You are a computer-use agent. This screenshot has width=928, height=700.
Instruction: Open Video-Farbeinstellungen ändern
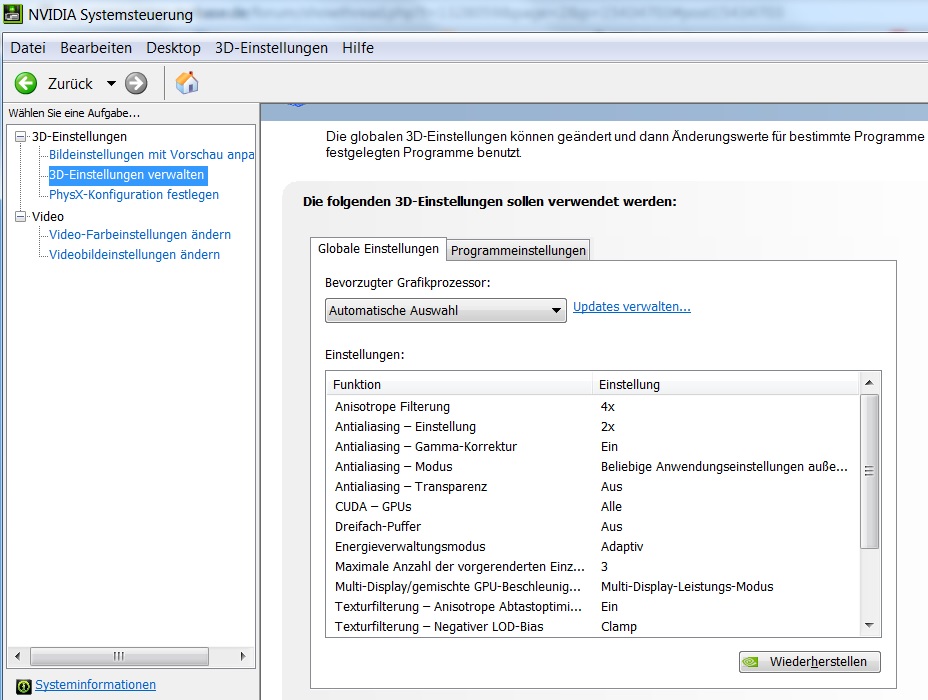coord(140,234)
